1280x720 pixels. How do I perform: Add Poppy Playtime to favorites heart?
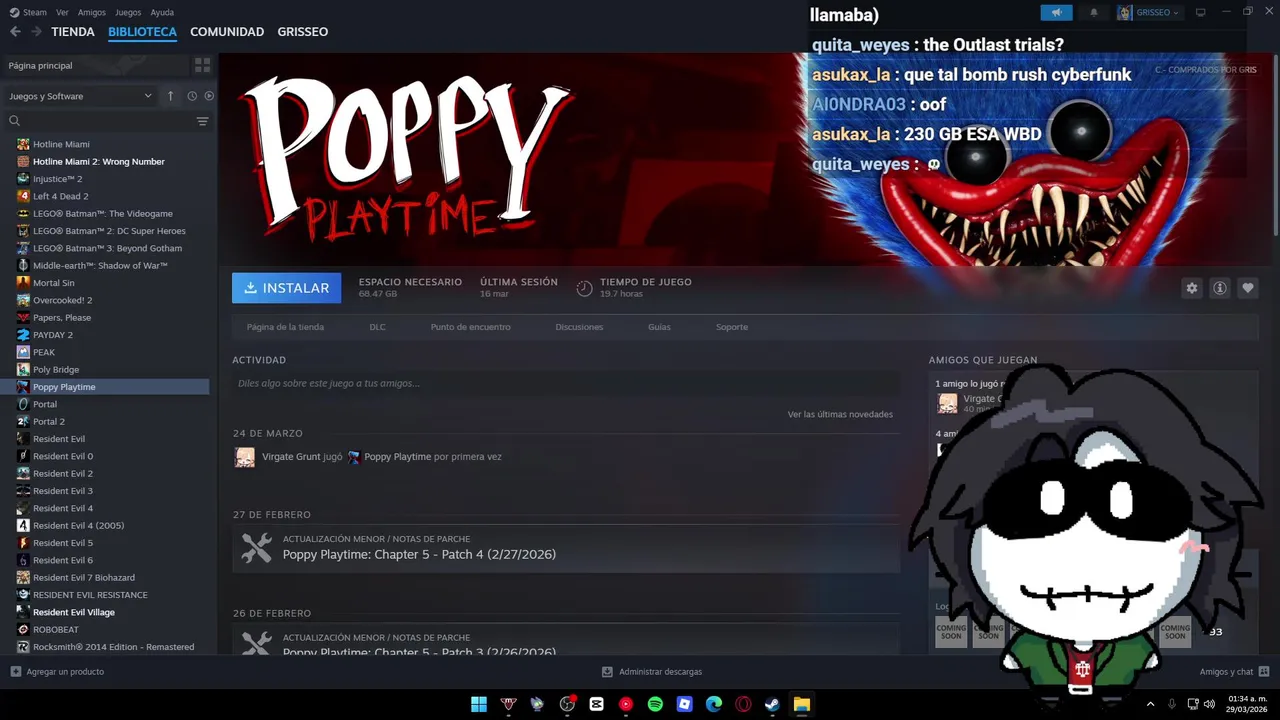pos(1247,288)
